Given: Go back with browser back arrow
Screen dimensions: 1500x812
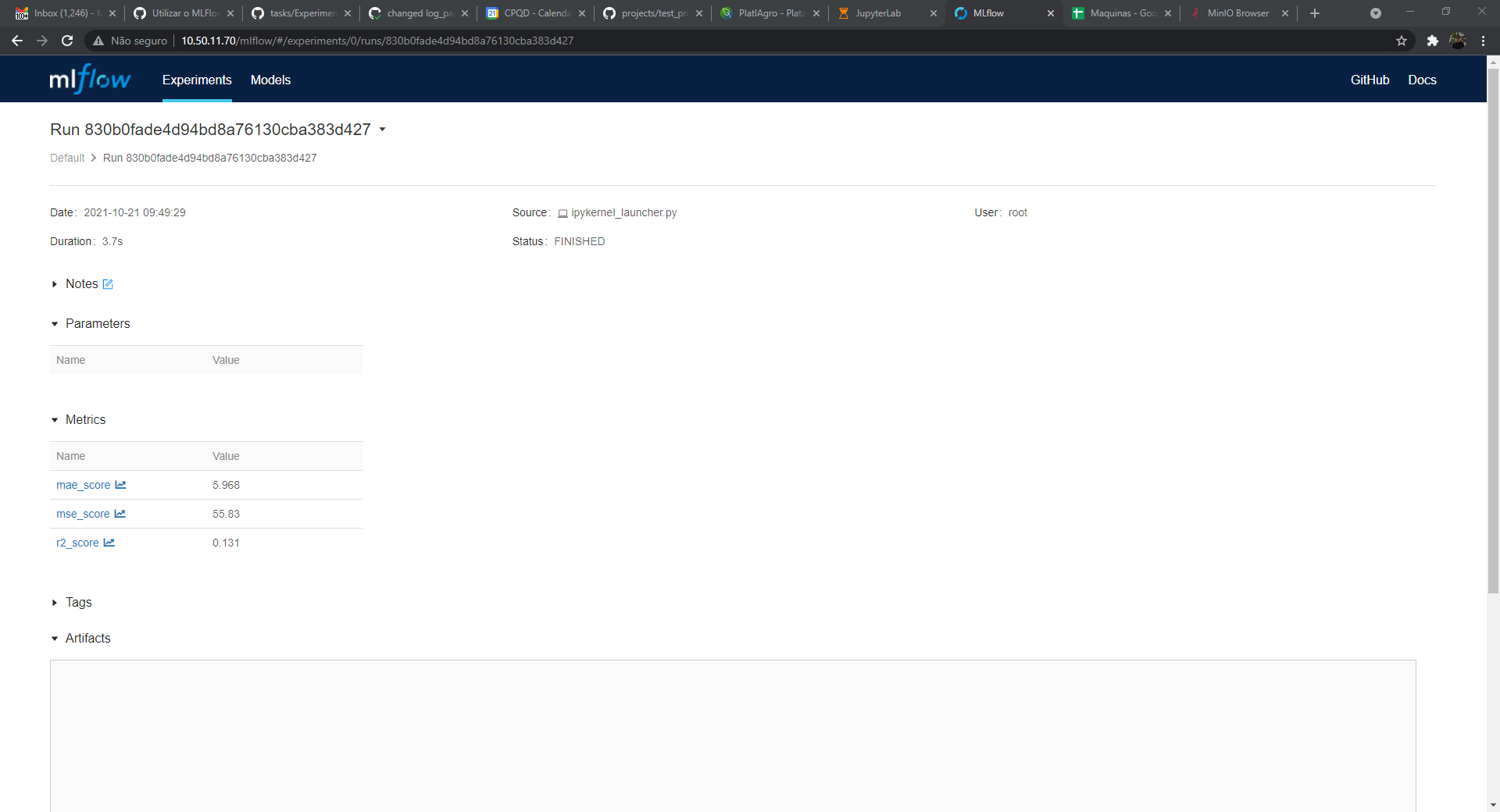Looking at the screenshot, I should [17, 41].
